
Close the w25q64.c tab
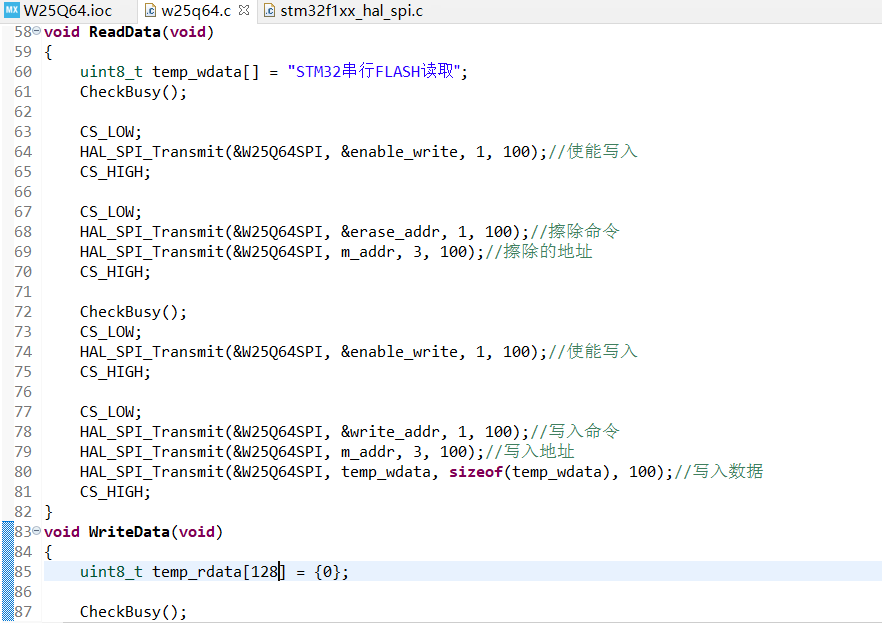point(244,10)
